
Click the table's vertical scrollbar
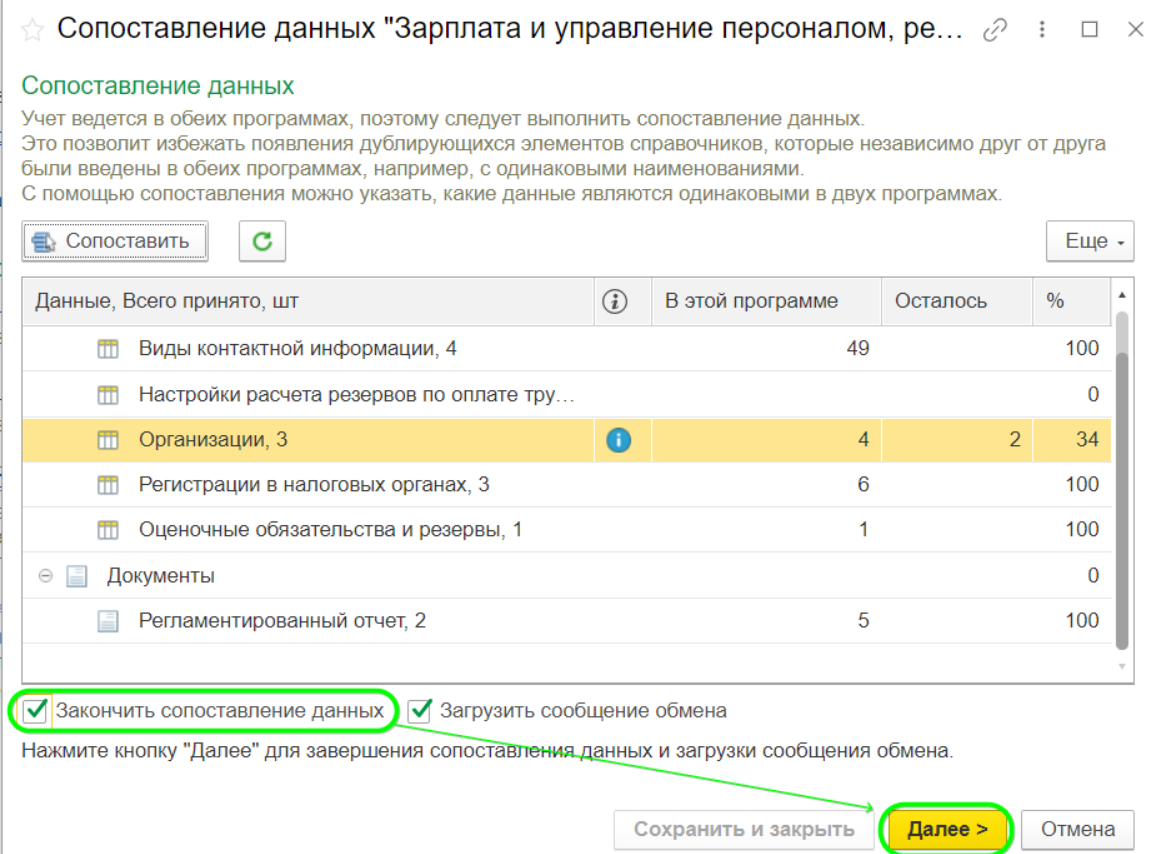coord(1122,480)
